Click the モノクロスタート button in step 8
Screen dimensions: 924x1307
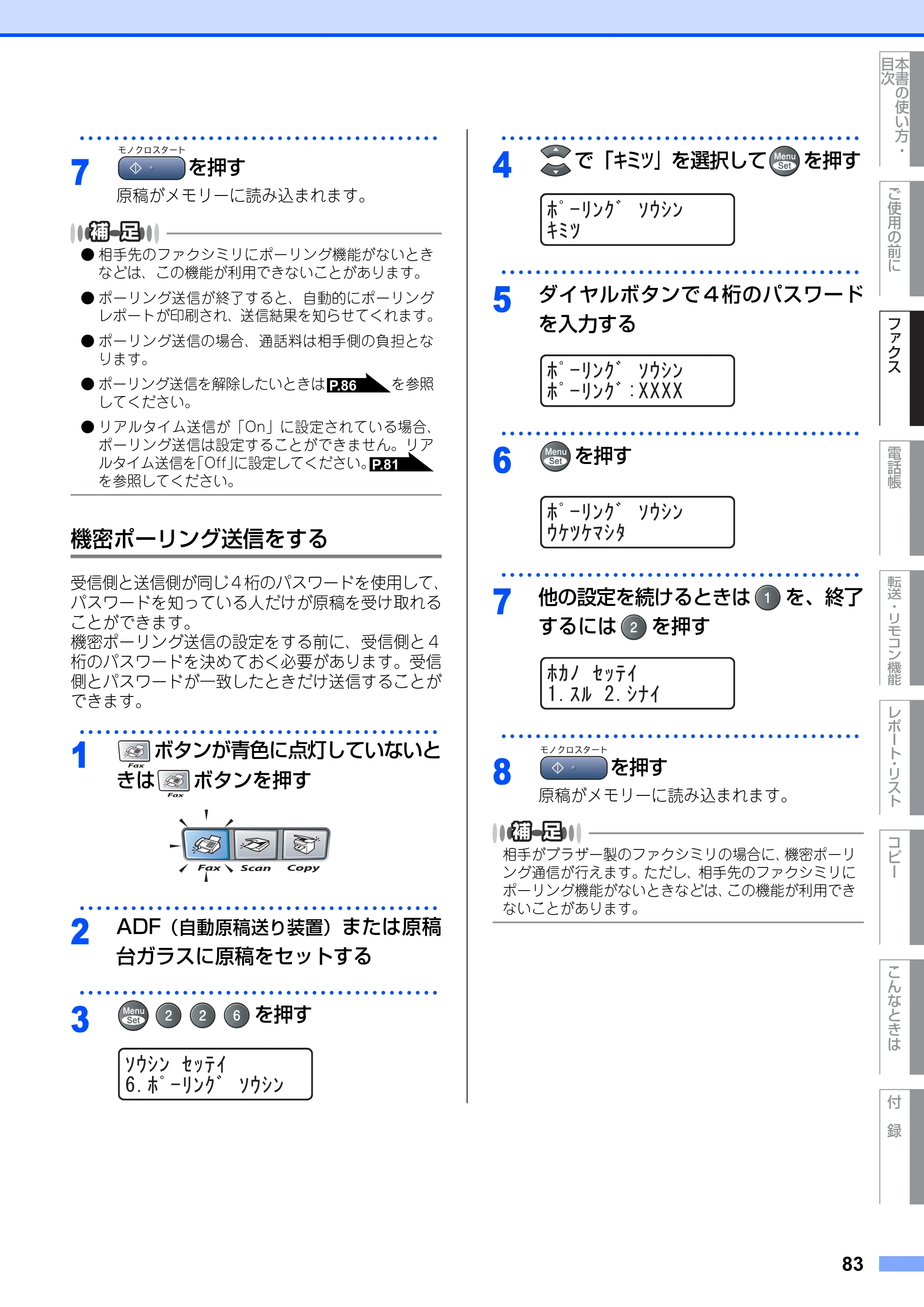point(573,768)
